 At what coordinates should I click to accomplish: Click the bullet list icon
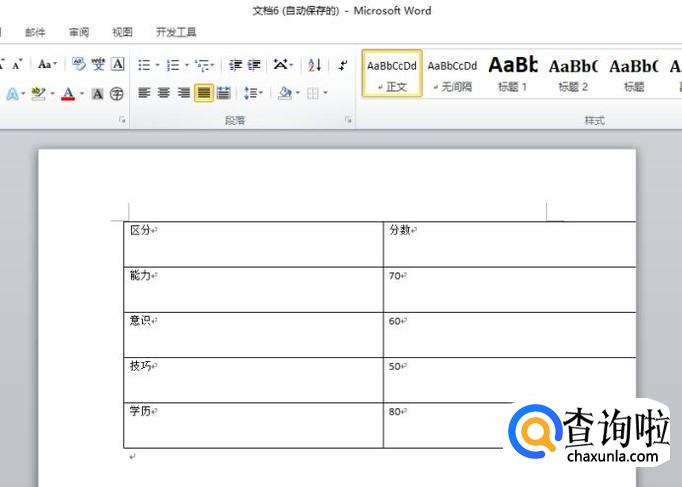coord(144,65)
